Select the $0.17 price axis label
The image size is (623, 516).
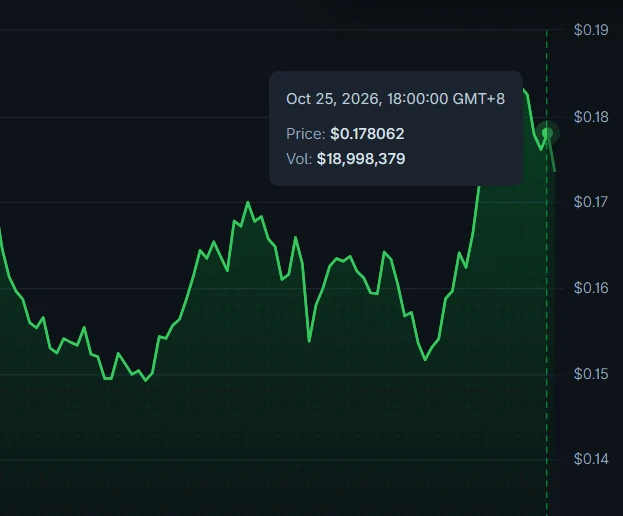point(591,202)
